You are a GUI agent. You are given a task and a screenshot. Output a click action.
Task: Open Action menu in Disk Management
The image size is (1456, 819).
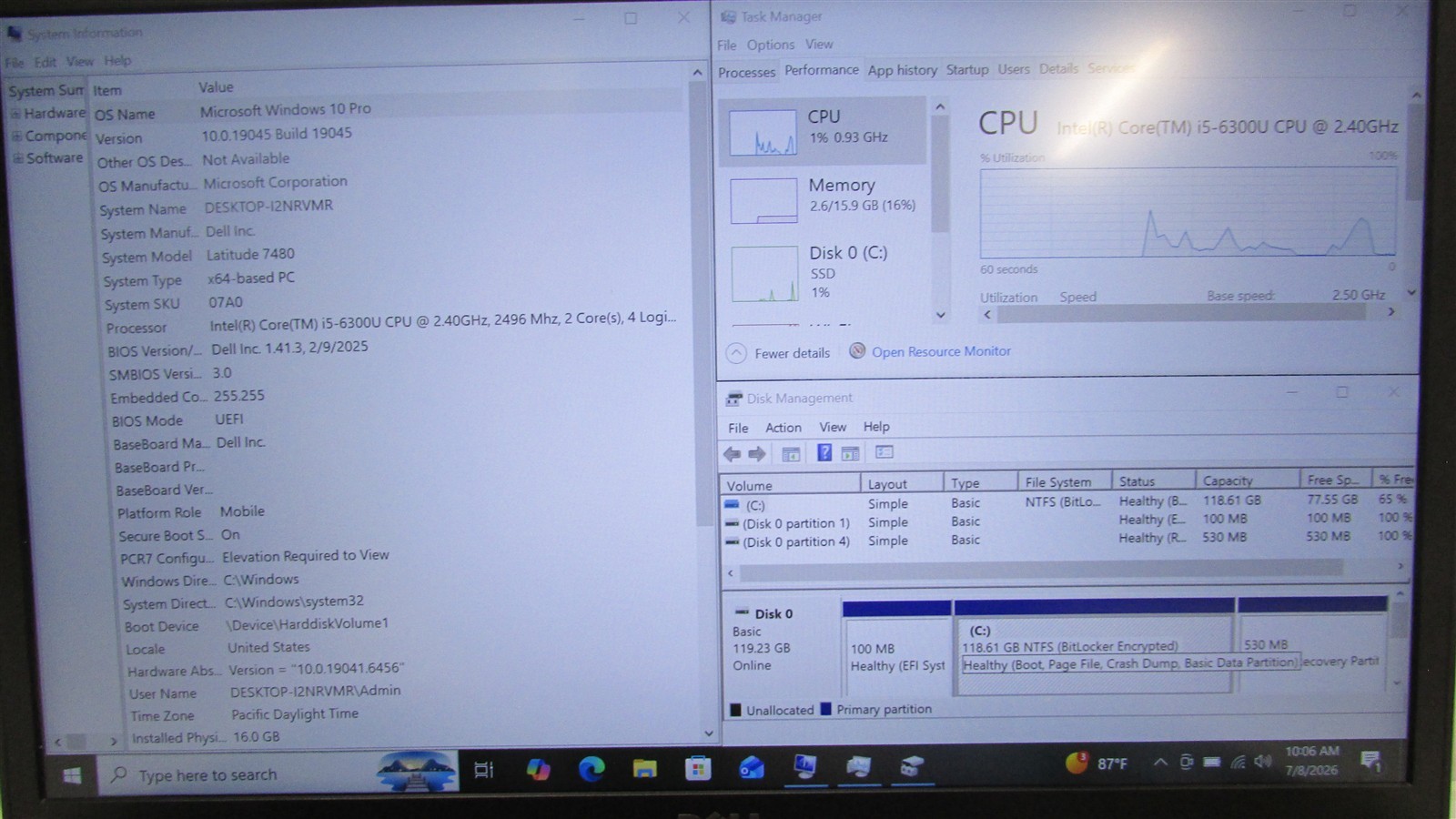click(x=783, y=428)
